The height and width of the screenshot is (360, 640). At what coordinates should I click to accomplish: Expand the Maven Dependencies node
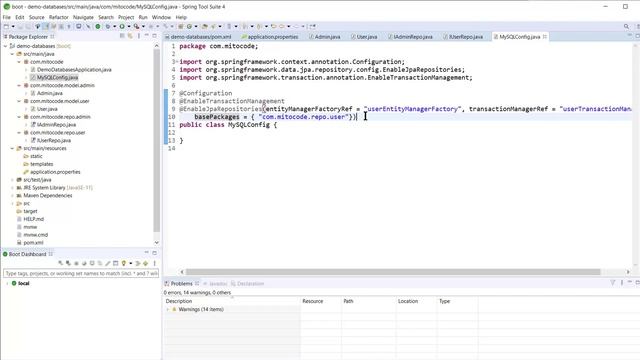click(12, 196)
